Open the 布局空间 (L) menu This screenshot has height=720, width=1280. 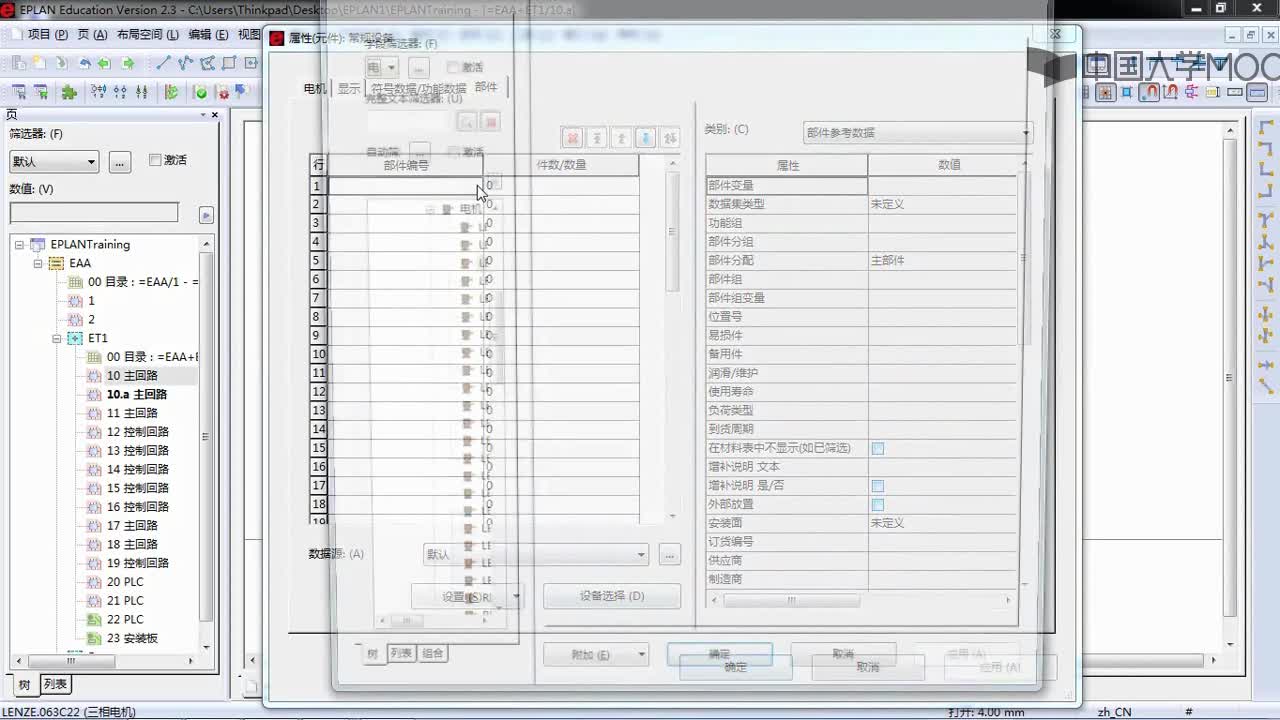coord(148,34)
